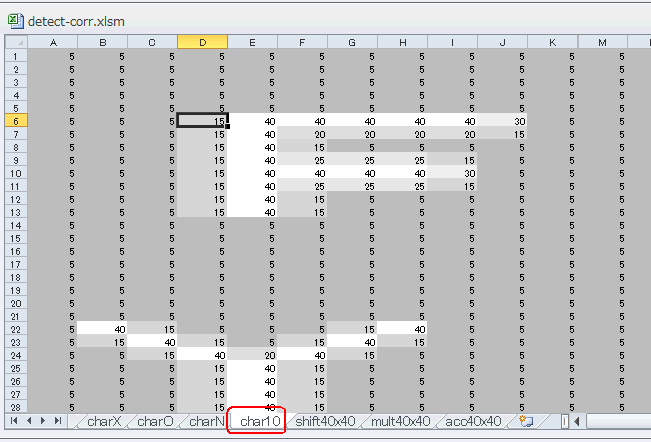
Task: Select column I header
Action: click(452, 42)
